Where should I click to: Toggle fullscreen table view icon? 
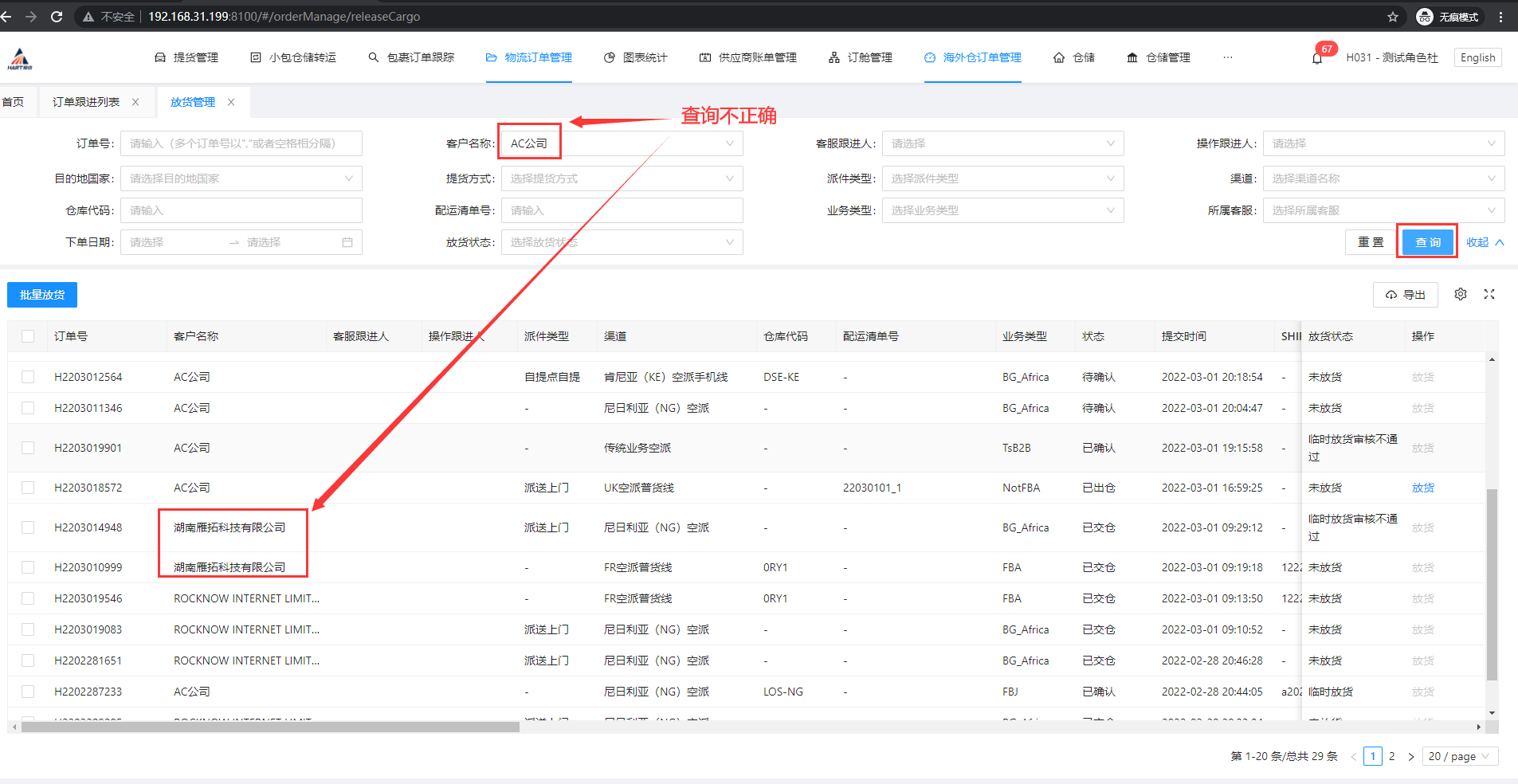coord(1489,294)
